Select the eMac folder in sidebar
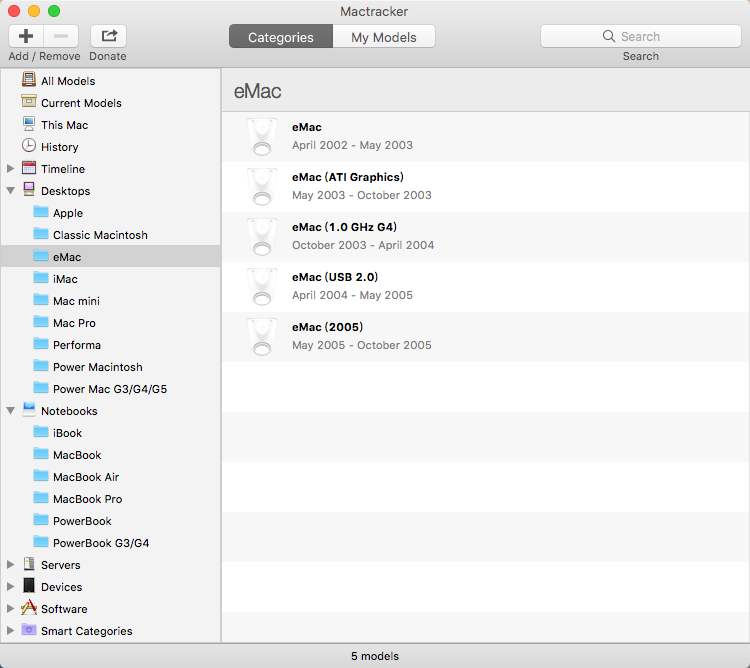The height and width of the screenshot is (668, 750). [110, 257]
